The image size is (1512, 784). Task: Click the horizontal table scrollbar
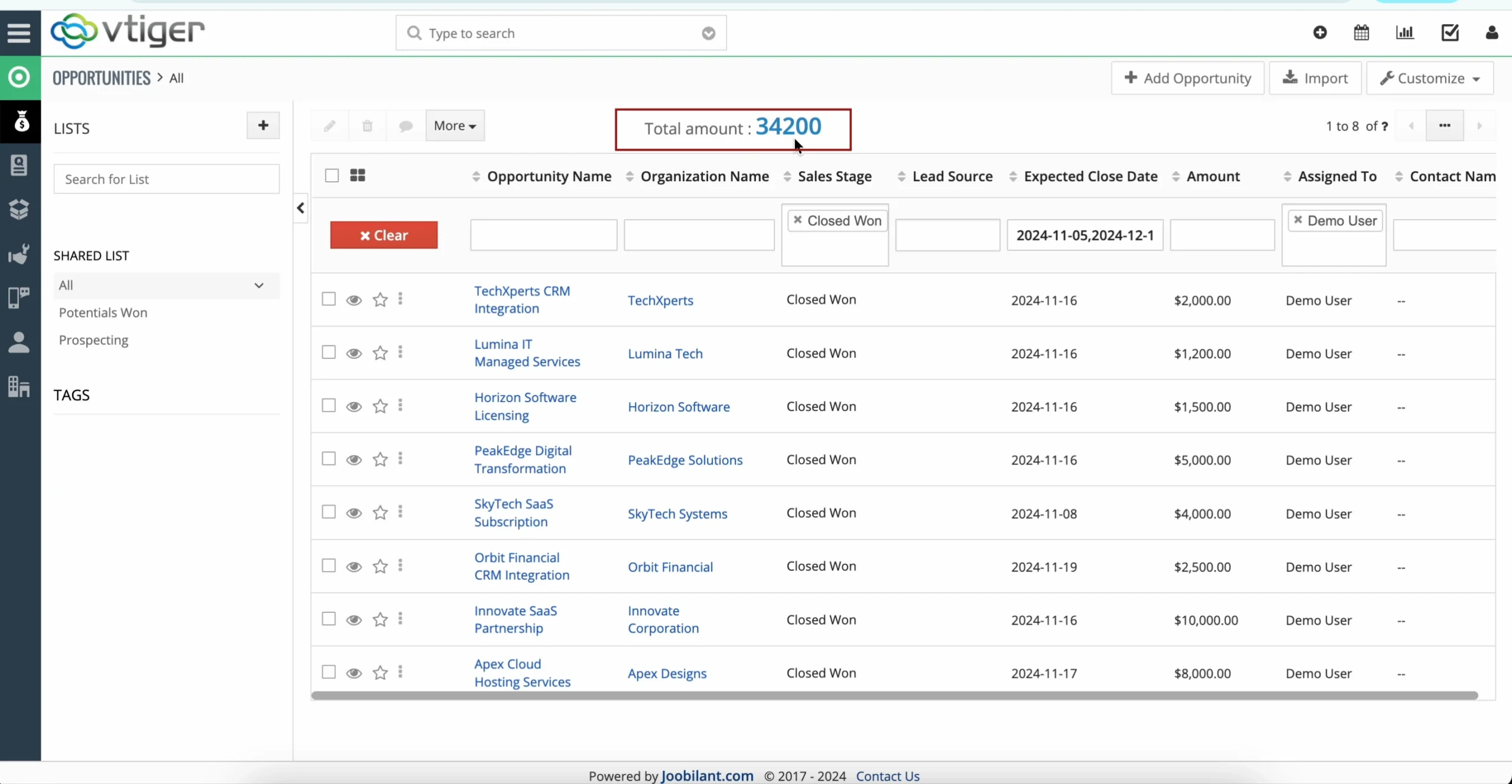[x=894, y=695]
